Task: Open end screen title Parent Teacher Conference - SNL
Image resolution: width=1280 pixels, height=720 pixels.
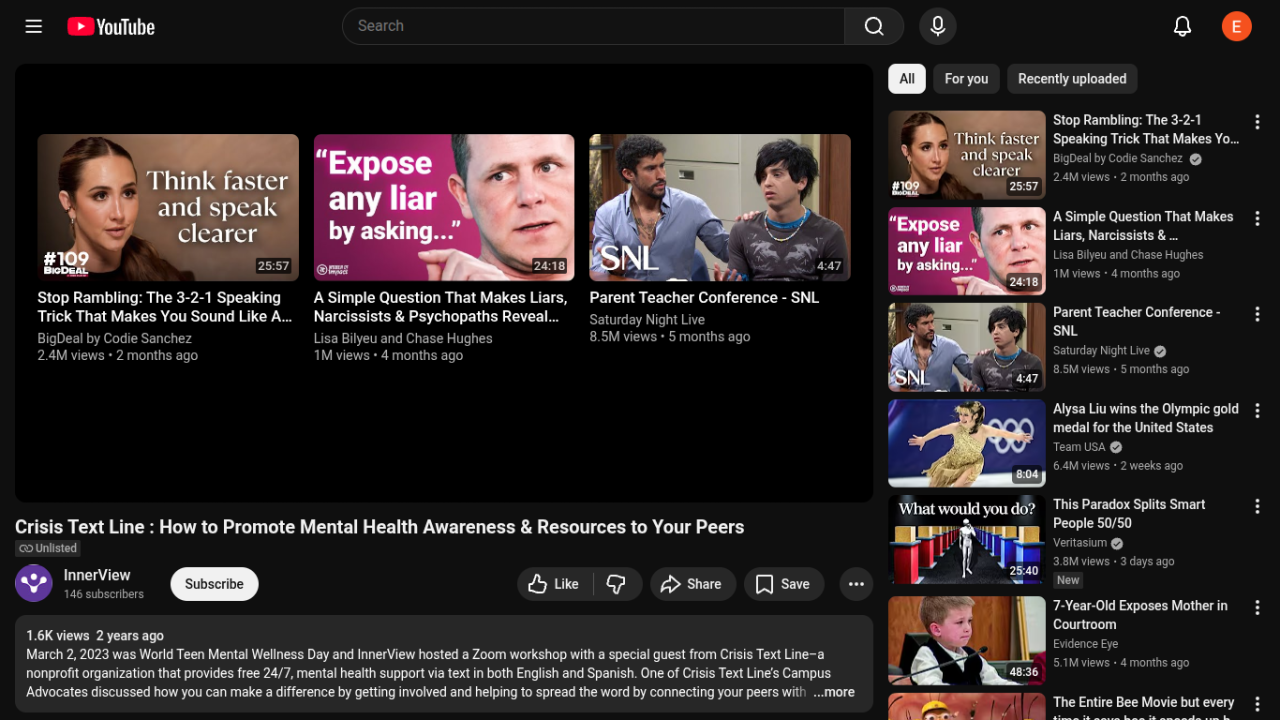Action: coord(704,298)
